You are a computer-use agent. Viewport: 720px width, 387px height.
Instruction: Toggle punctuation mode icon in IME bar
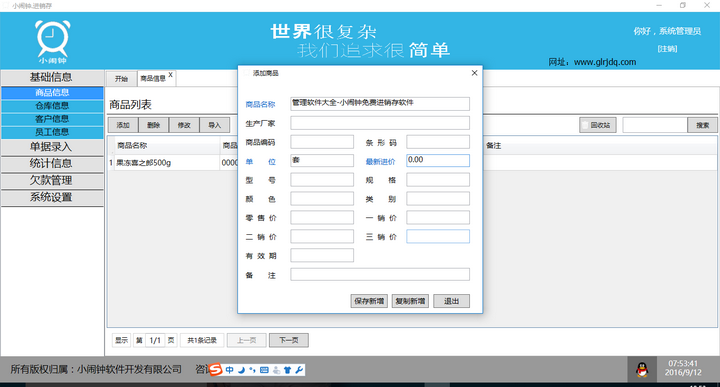tap(252, 370)
